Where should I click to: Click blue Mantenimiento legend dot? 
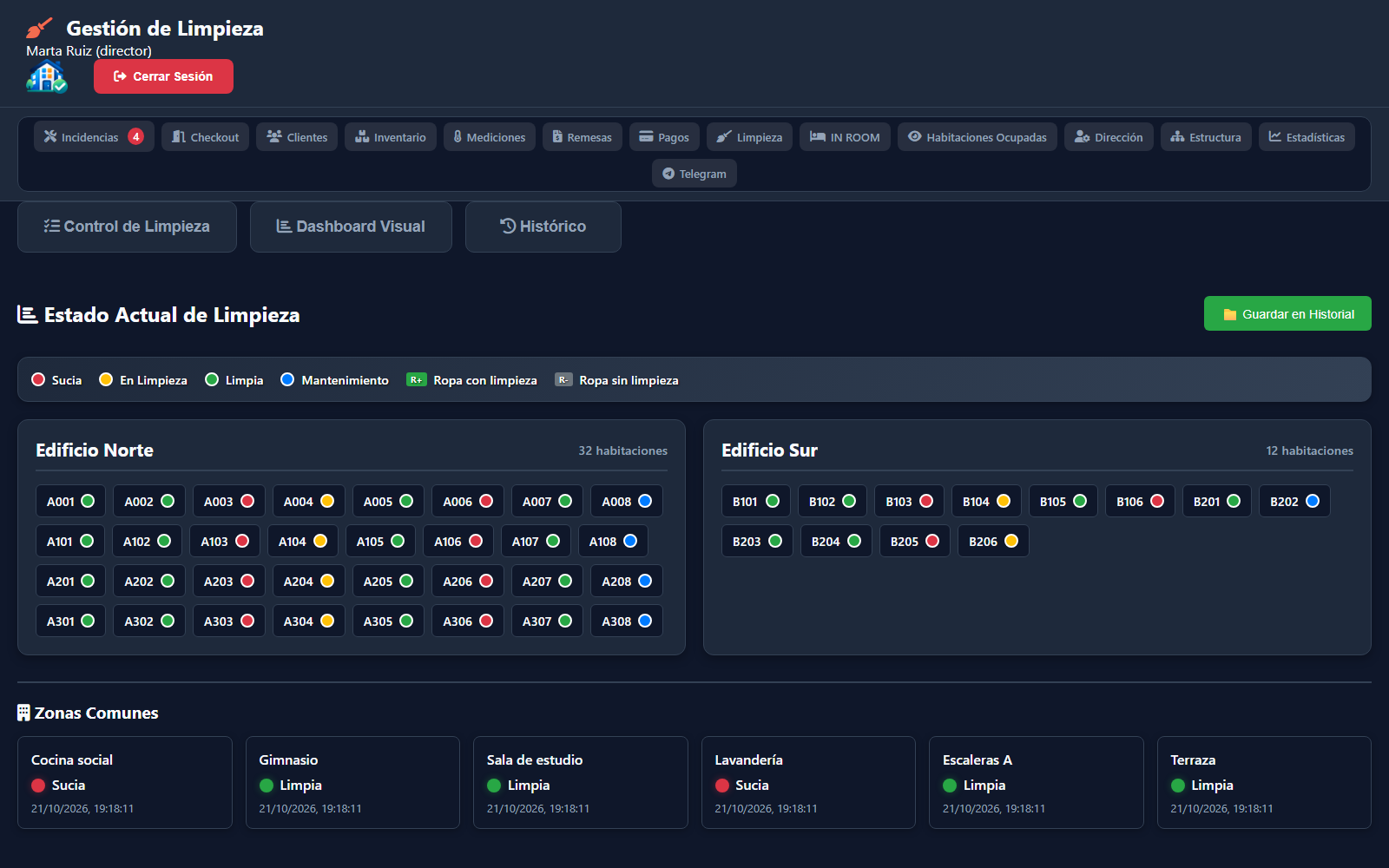287,379
